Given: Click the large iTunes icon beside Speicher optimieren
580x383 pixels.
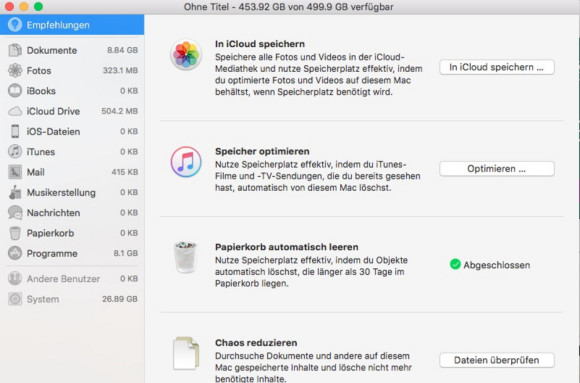Looking at the screenshot, I should [186, 162].
